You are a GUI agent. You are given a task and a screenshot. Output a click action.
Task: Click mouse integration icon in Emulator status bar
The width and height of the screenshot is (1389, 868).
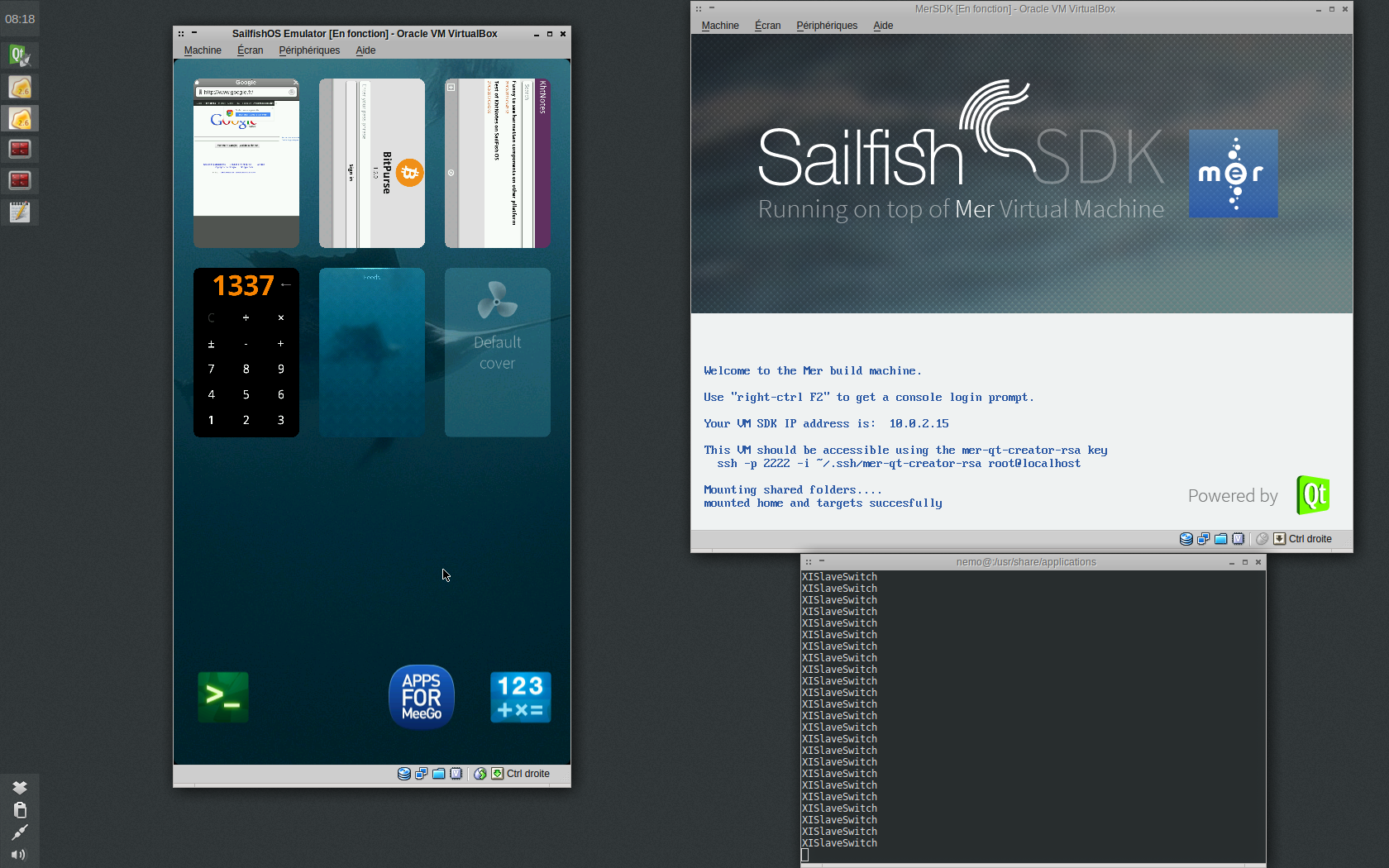(x=480, y=774)
